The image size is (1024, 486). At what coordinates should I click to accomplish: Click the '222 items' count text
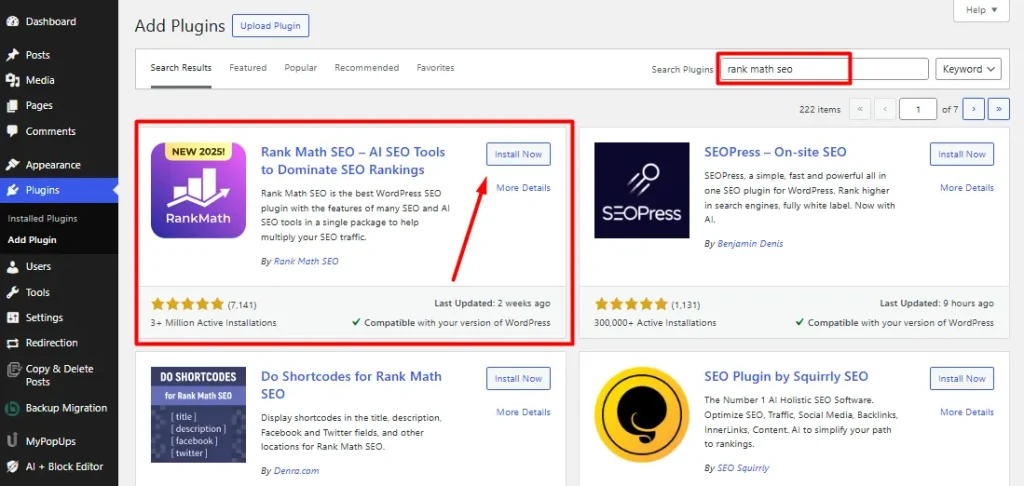coord(820,110)
